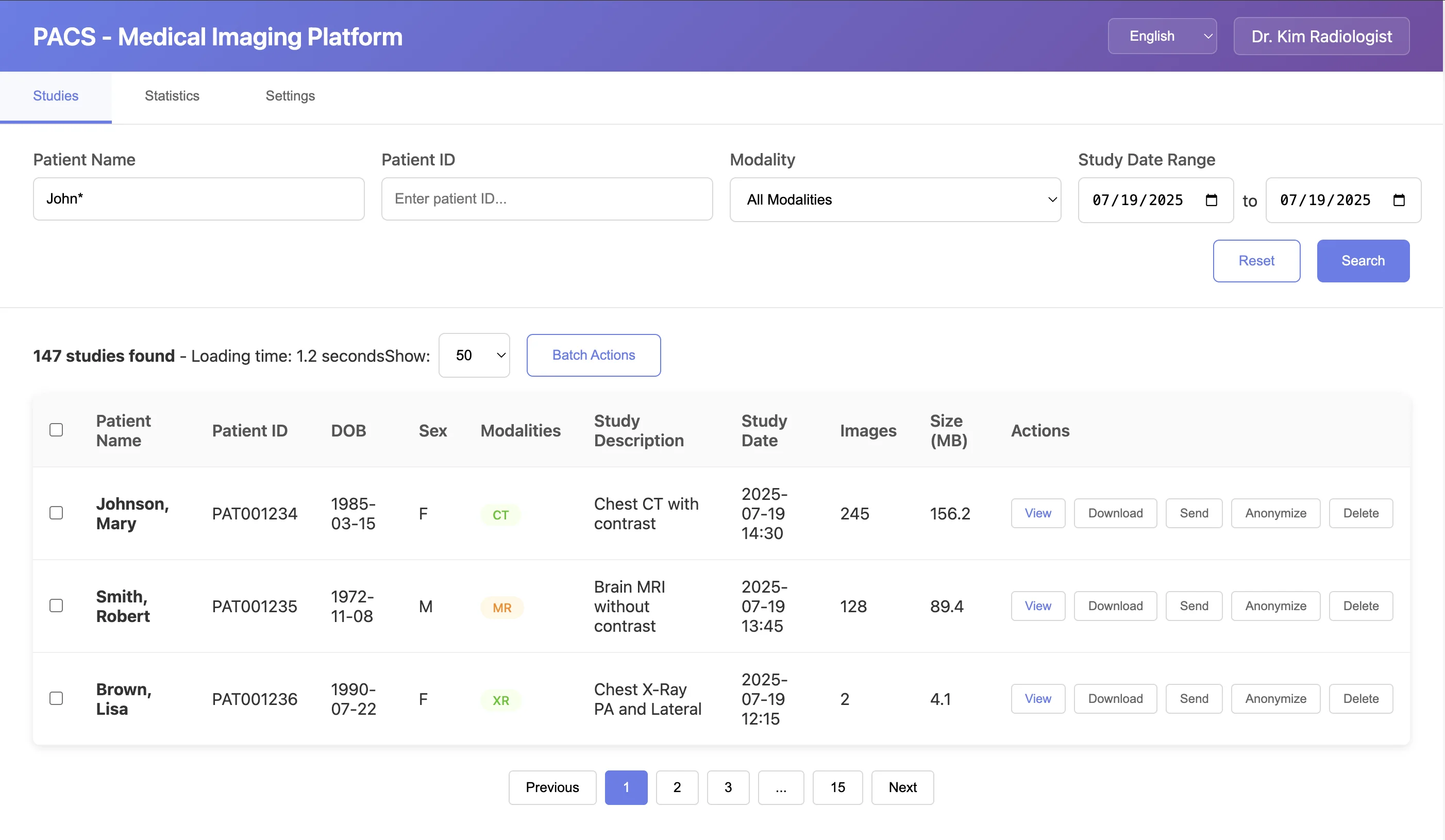This screenshot has width=1445, height=840.
Task: Jump to page 15 of results
Action: click(x=837, y=787)
